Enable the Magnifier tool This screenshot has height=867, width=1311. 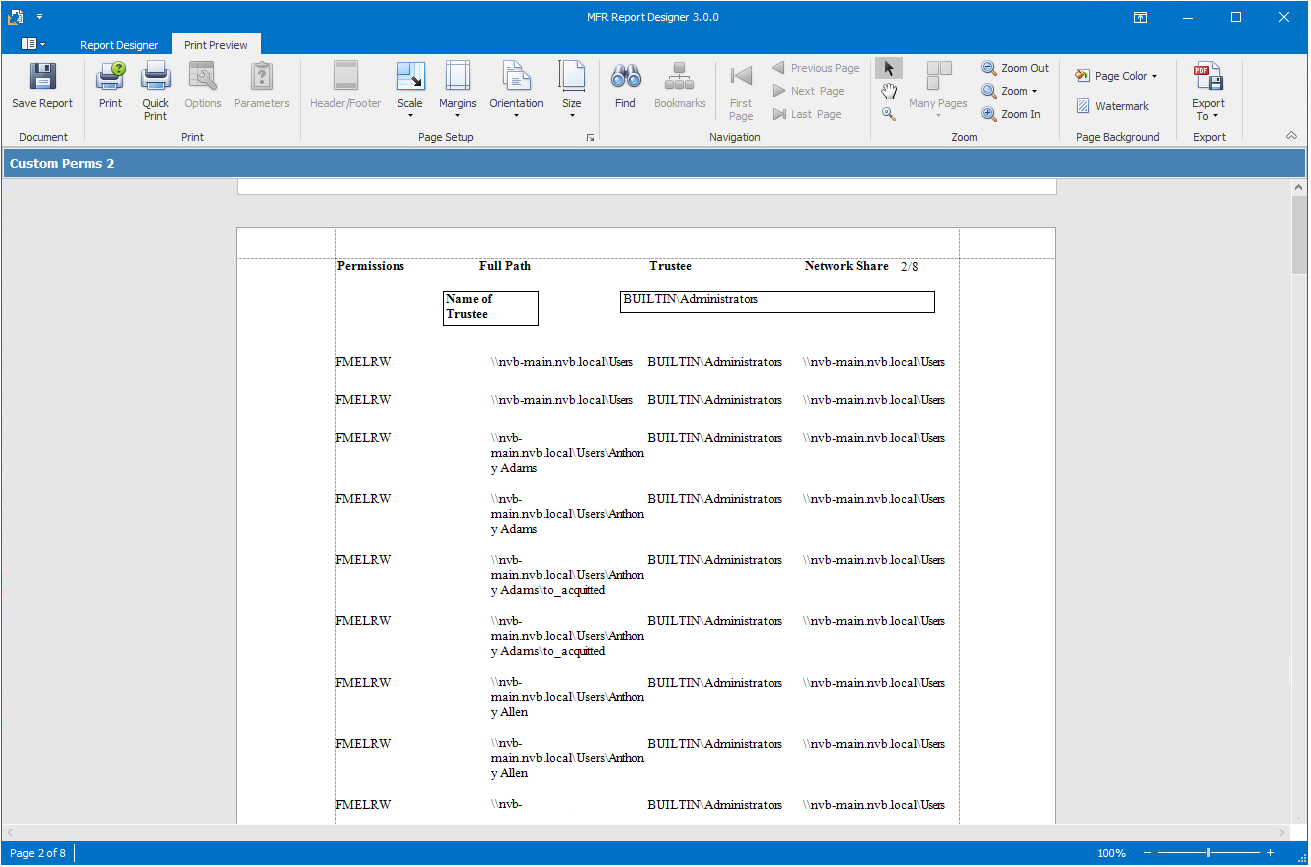coord(889,113)
